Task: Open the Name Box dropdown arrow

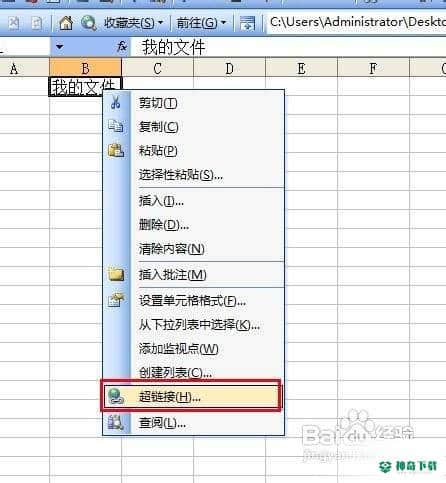Action: 60,47
